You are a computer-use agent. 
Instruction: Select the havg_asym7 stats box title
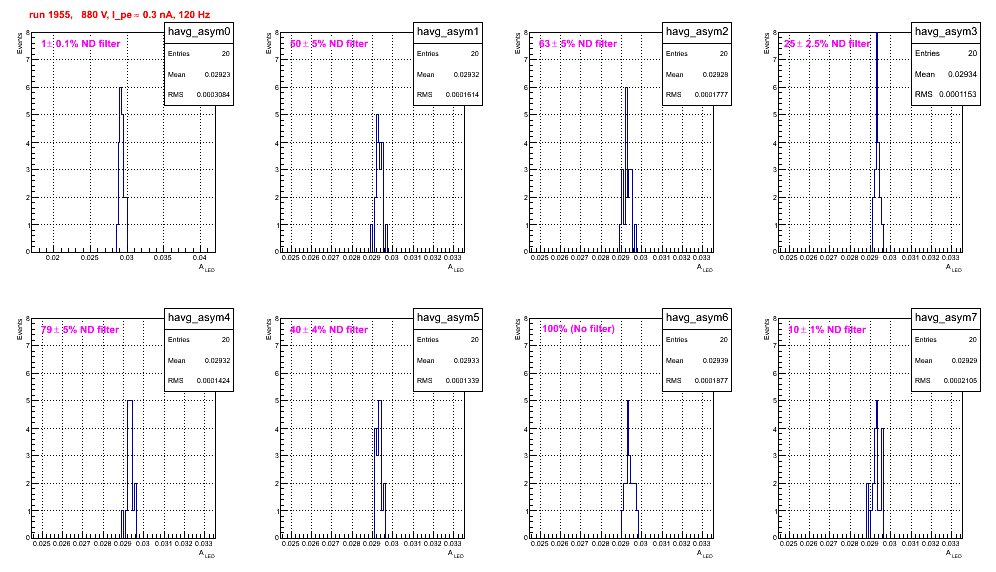point(946,318)
